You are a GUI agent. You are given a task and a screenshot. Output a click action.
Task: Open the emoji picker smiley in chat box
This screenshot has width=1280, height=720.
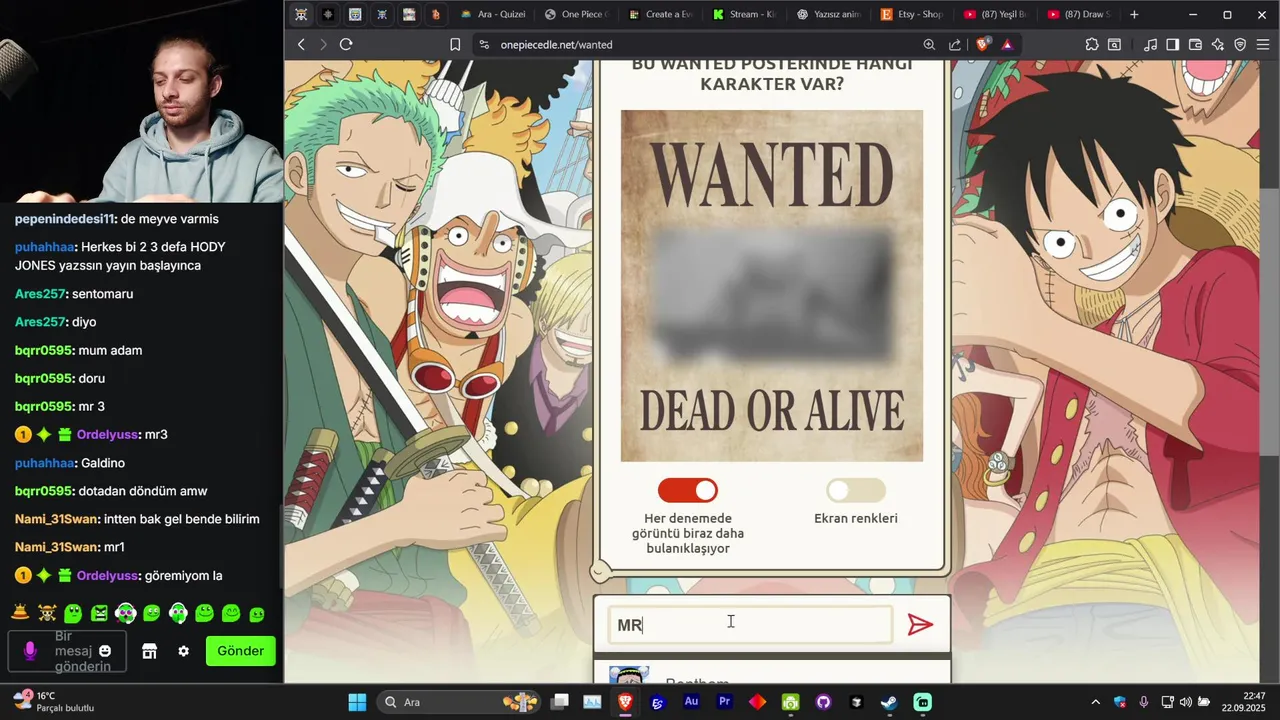[105, 651]
